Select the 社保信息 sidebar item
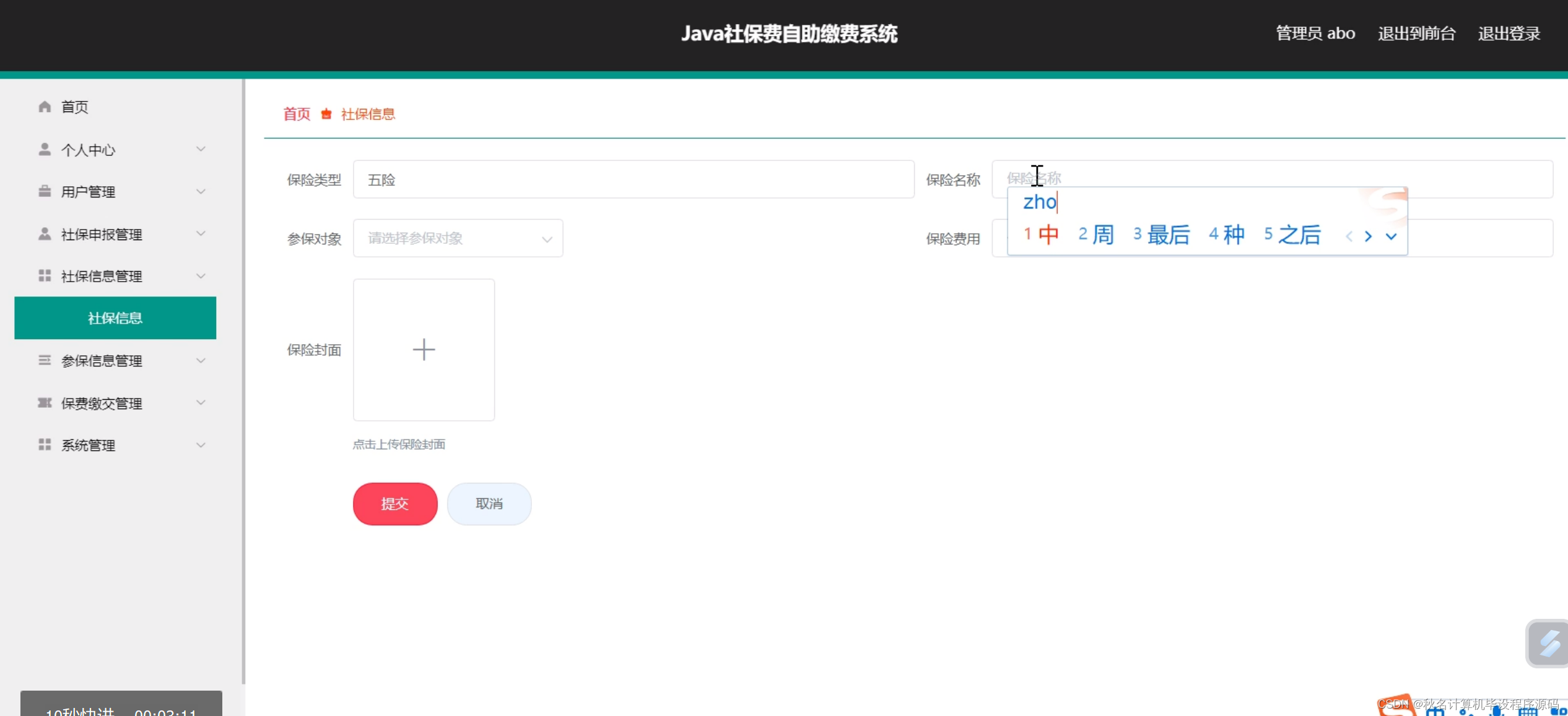Screen dimensions: 1568x716 [115, 317]
